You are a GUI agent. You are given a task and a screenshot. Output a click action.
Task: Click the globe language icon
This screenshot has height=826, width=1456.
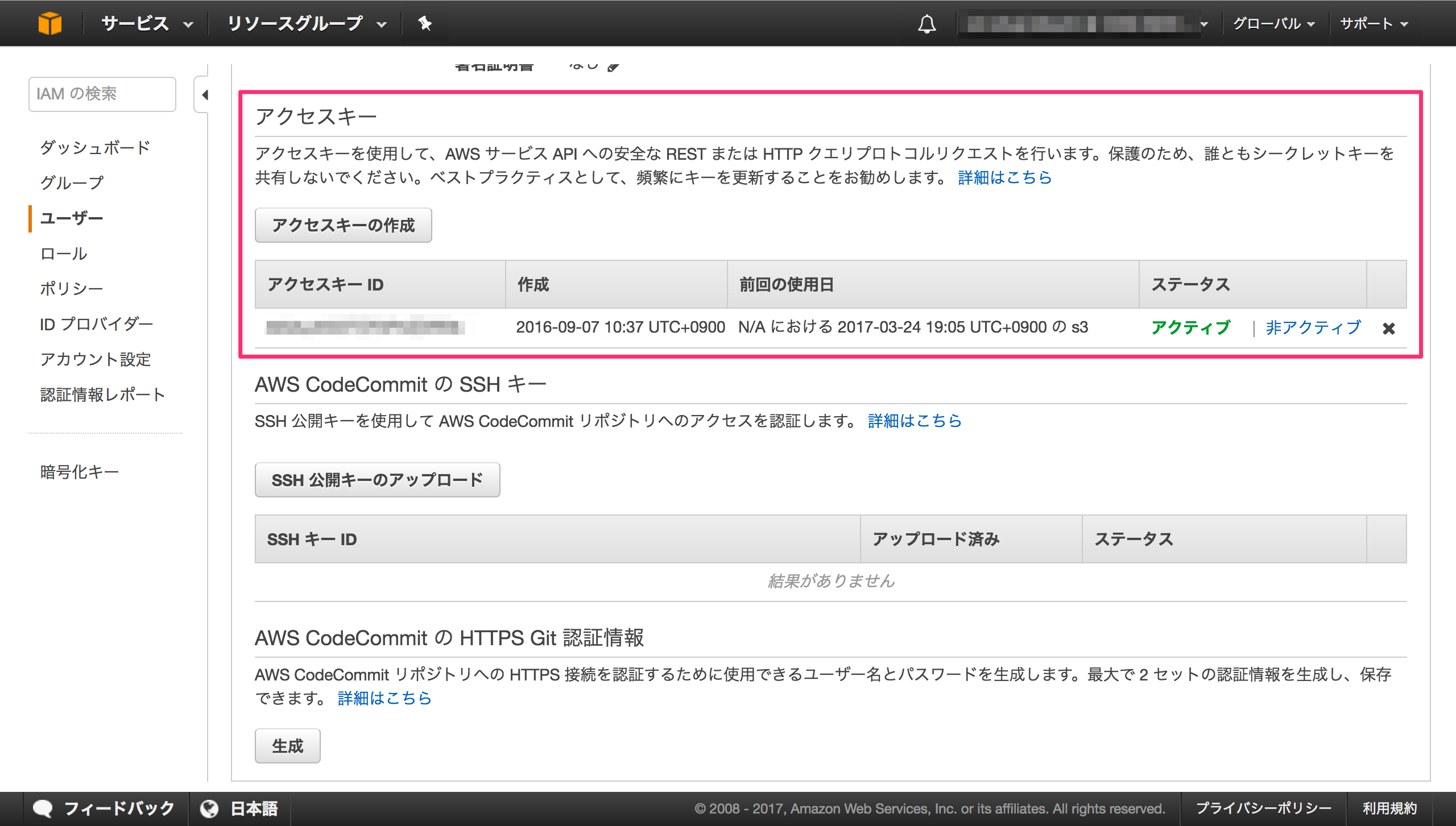point(209,808)
